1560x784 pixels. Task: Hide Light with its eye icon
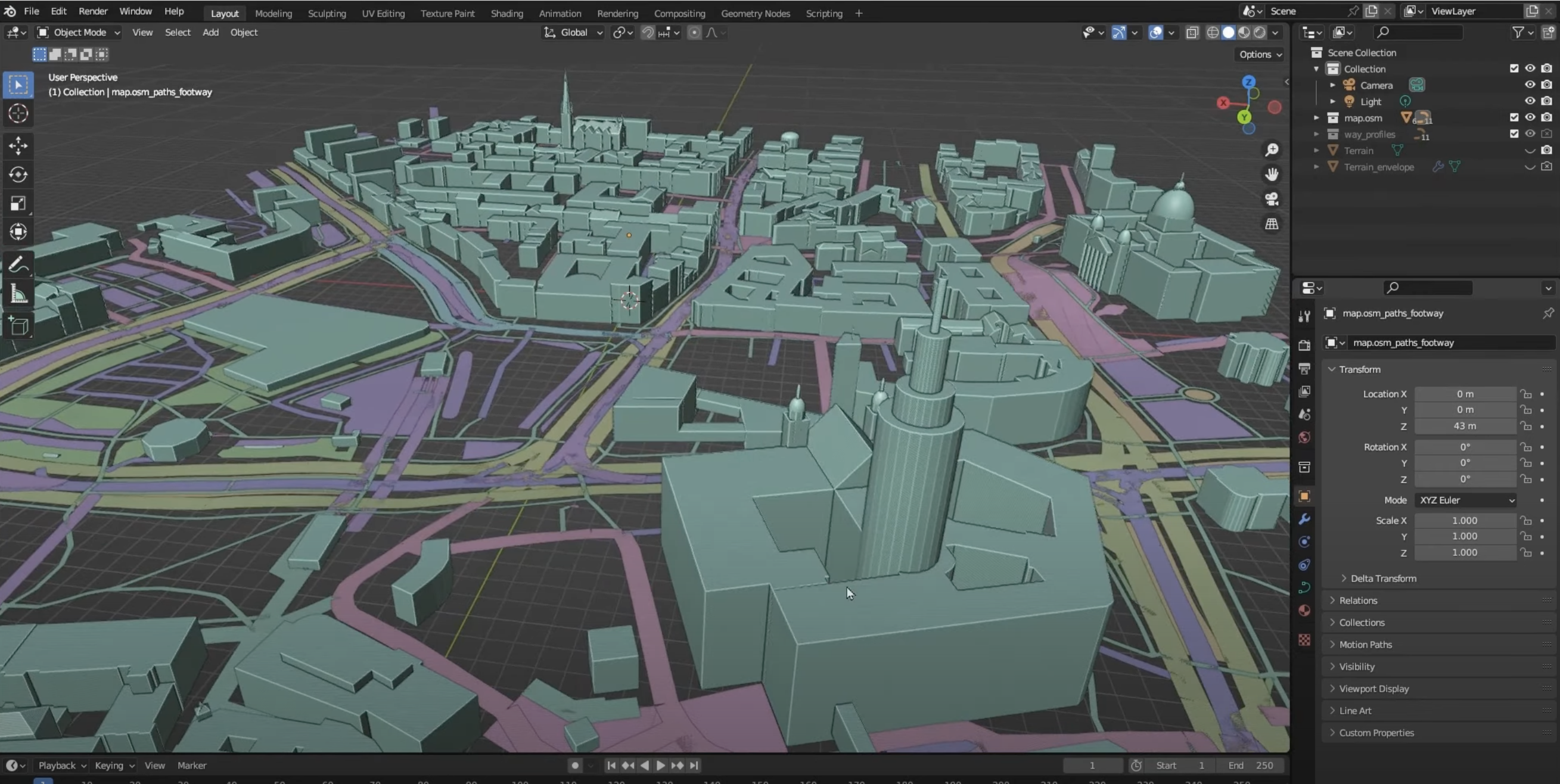point(1530,101)
